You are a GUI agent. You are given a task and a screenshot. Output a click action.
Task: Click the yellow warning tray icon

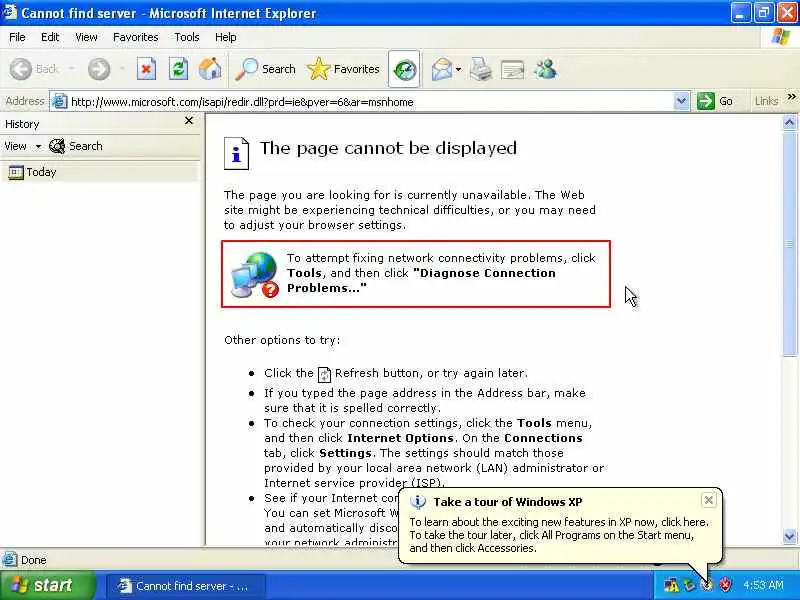point(671,585)
